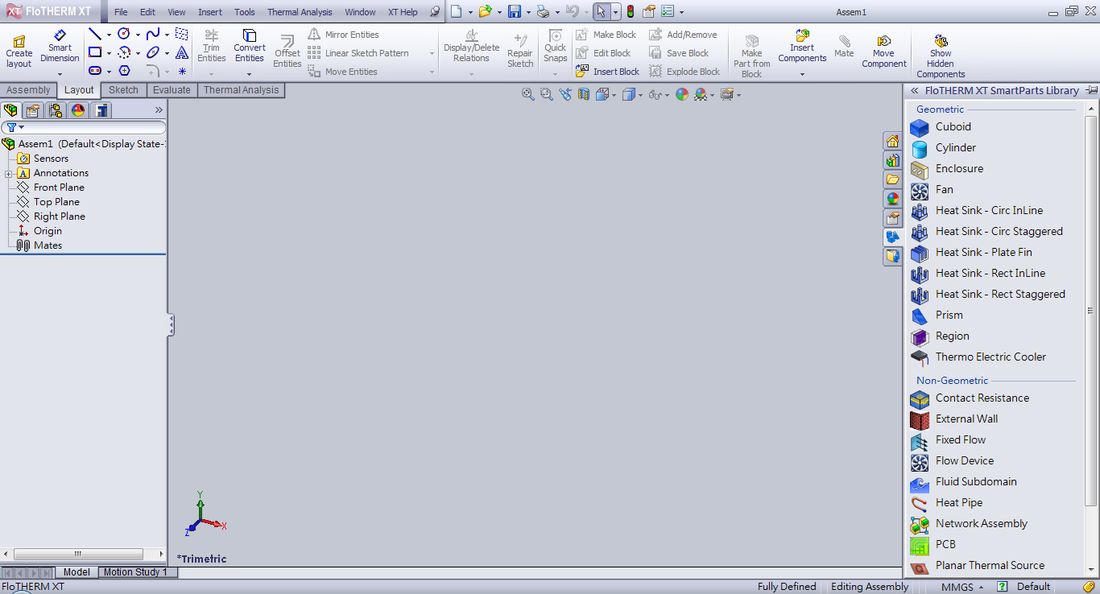Select the Mates tree item
Image resolution: width=1100 pixels, height=594 pixels.
[40, 245]
